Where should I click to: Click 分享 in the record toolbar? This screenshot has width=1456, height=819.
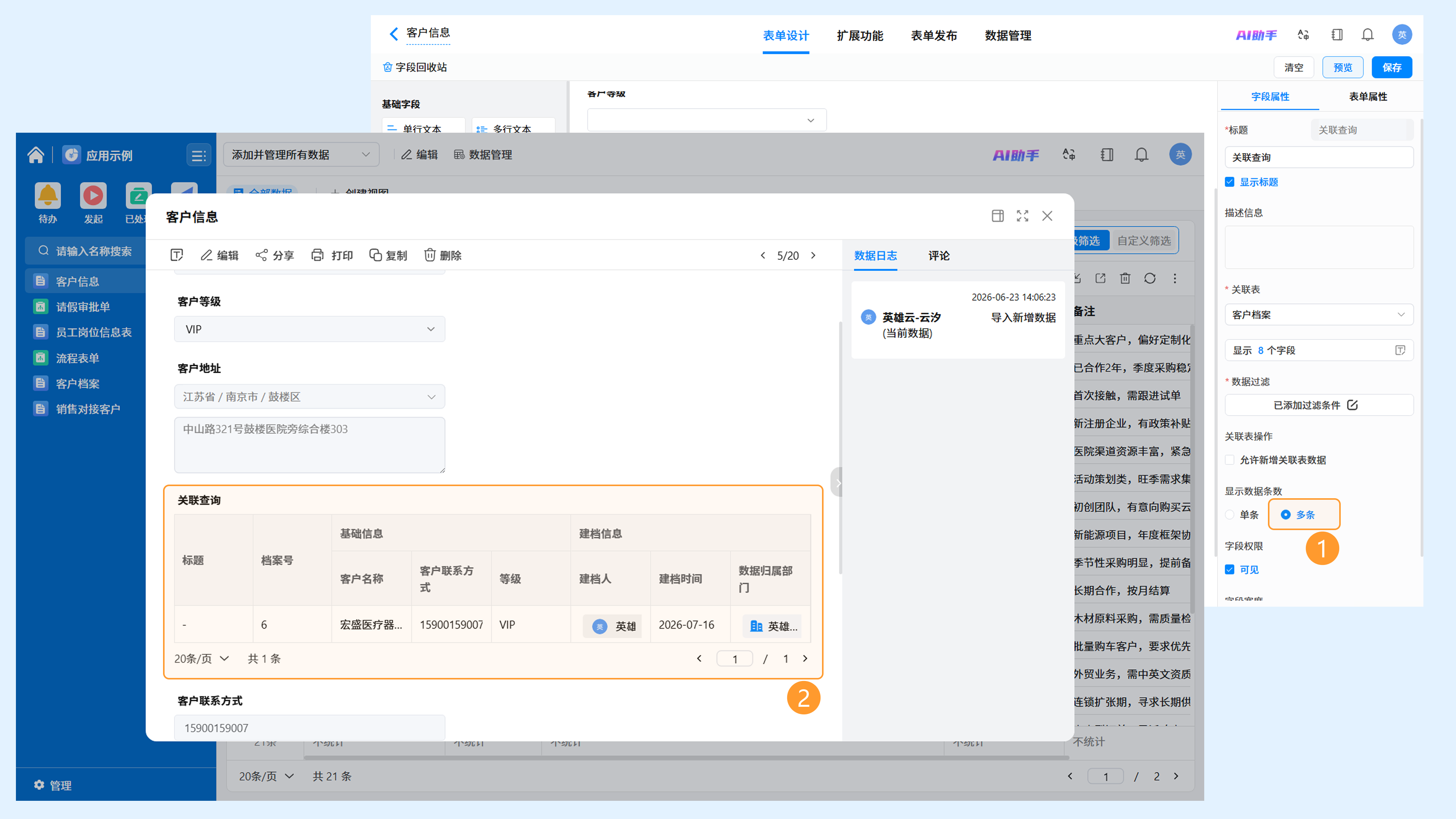click(x=275, y=256)
